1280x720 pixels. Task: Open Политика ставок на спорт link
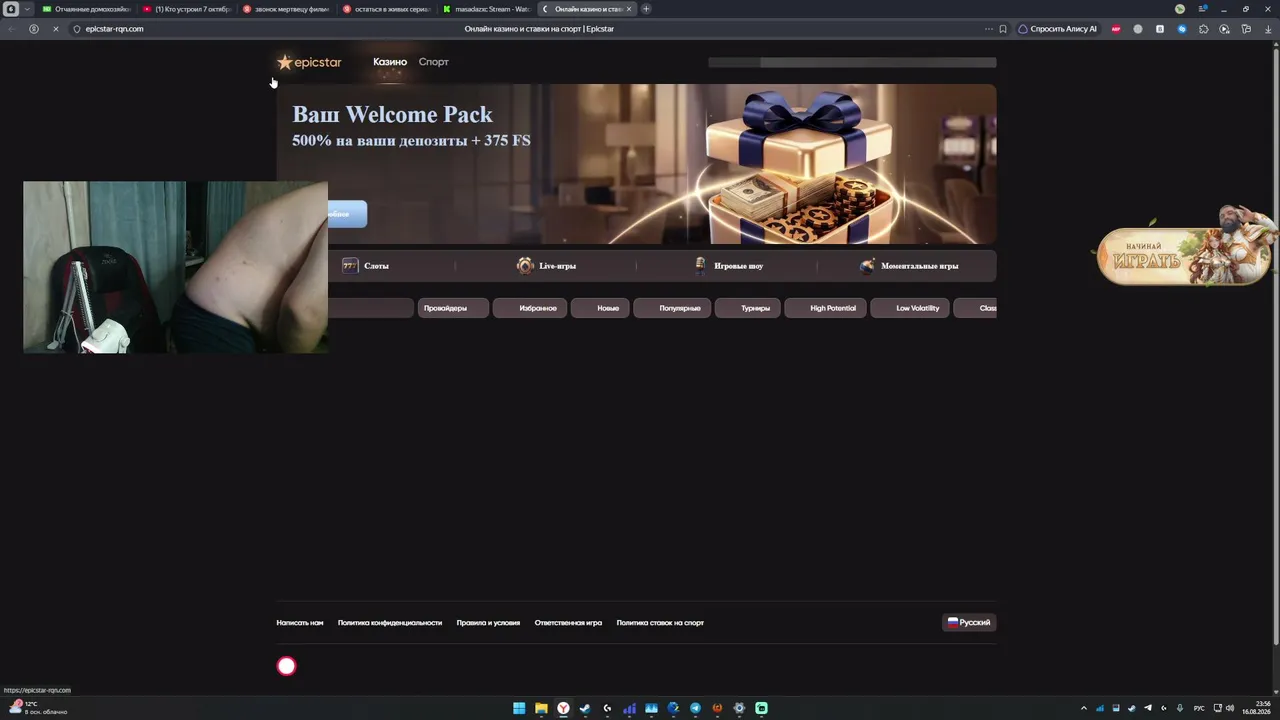pos(660,623)
